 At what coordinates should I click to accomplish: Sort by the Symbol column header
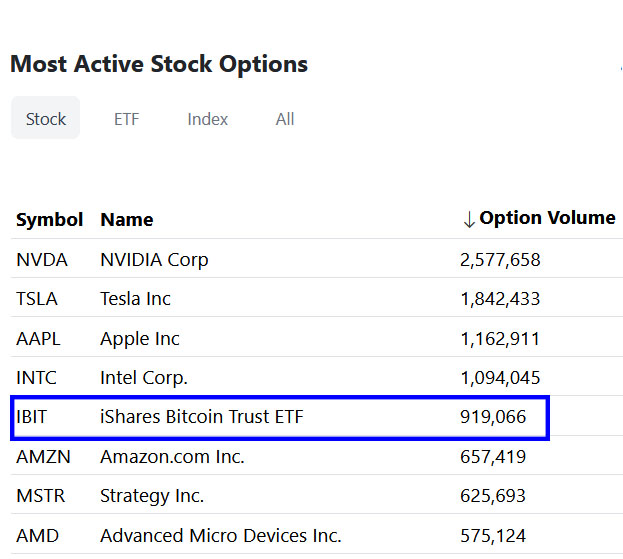pyautogui.click(x=50, y=220)
